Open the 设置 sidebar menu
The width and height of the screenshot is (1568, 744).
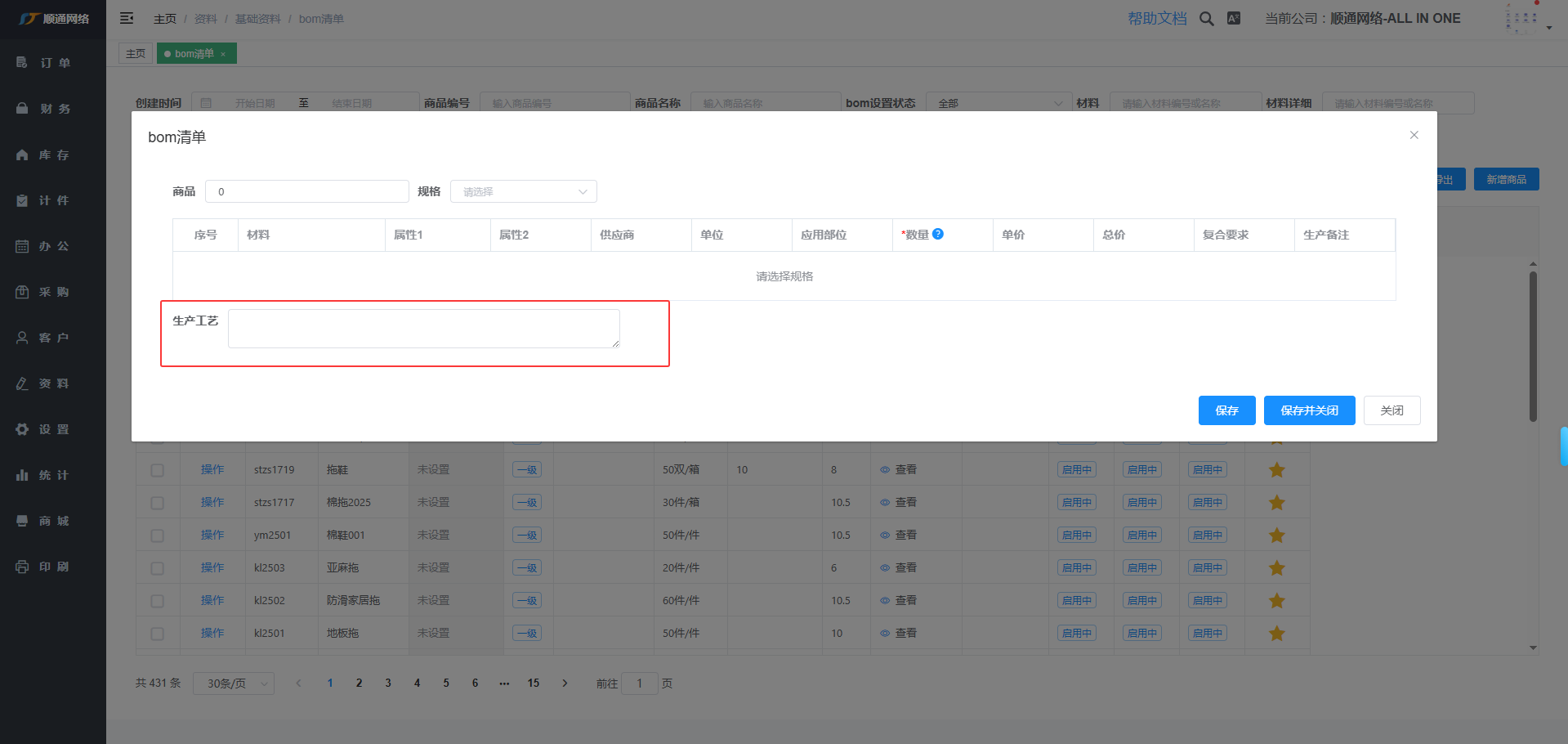click(x=53, y=429)
